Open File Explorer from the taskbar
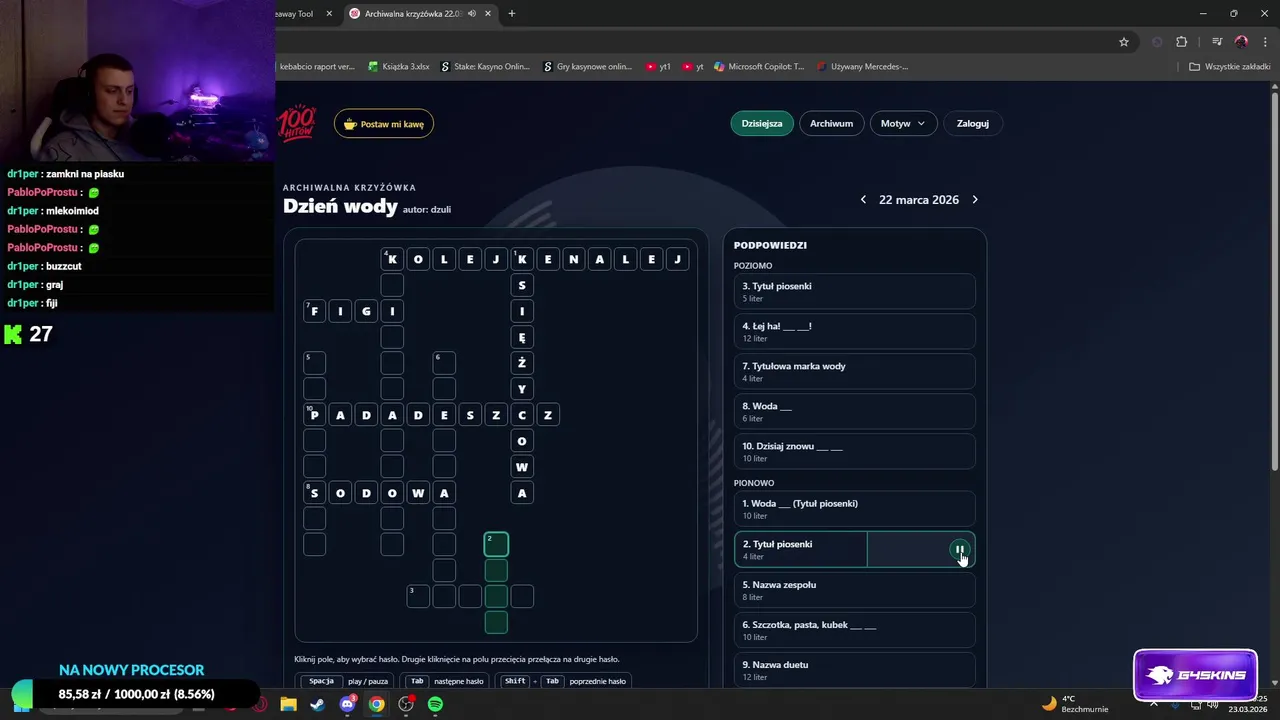This screenshot has width=1280, height=720. coord(288,704)
